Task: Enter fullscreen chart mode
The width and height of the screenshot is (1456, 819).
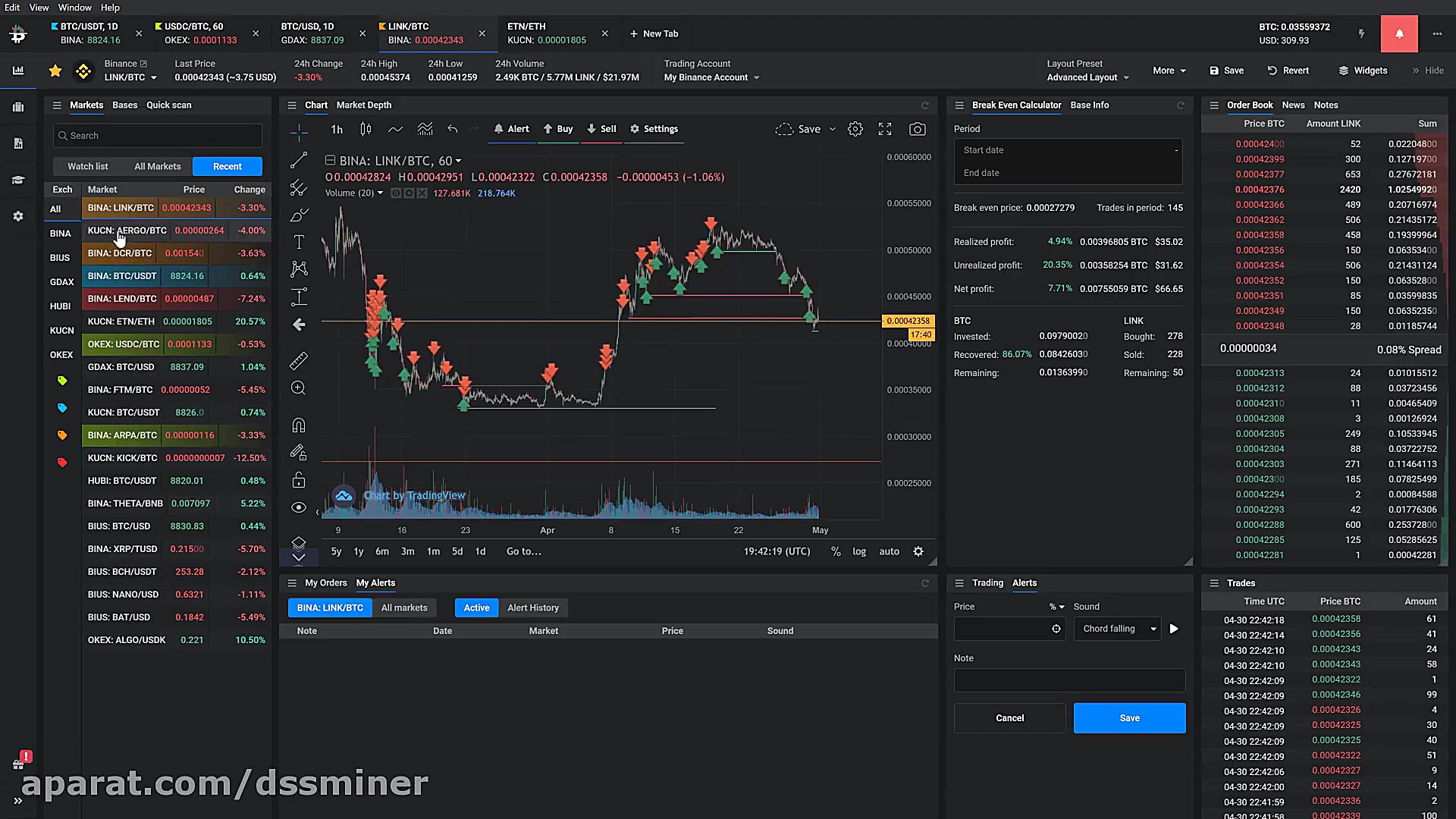Action: point(885,129)
